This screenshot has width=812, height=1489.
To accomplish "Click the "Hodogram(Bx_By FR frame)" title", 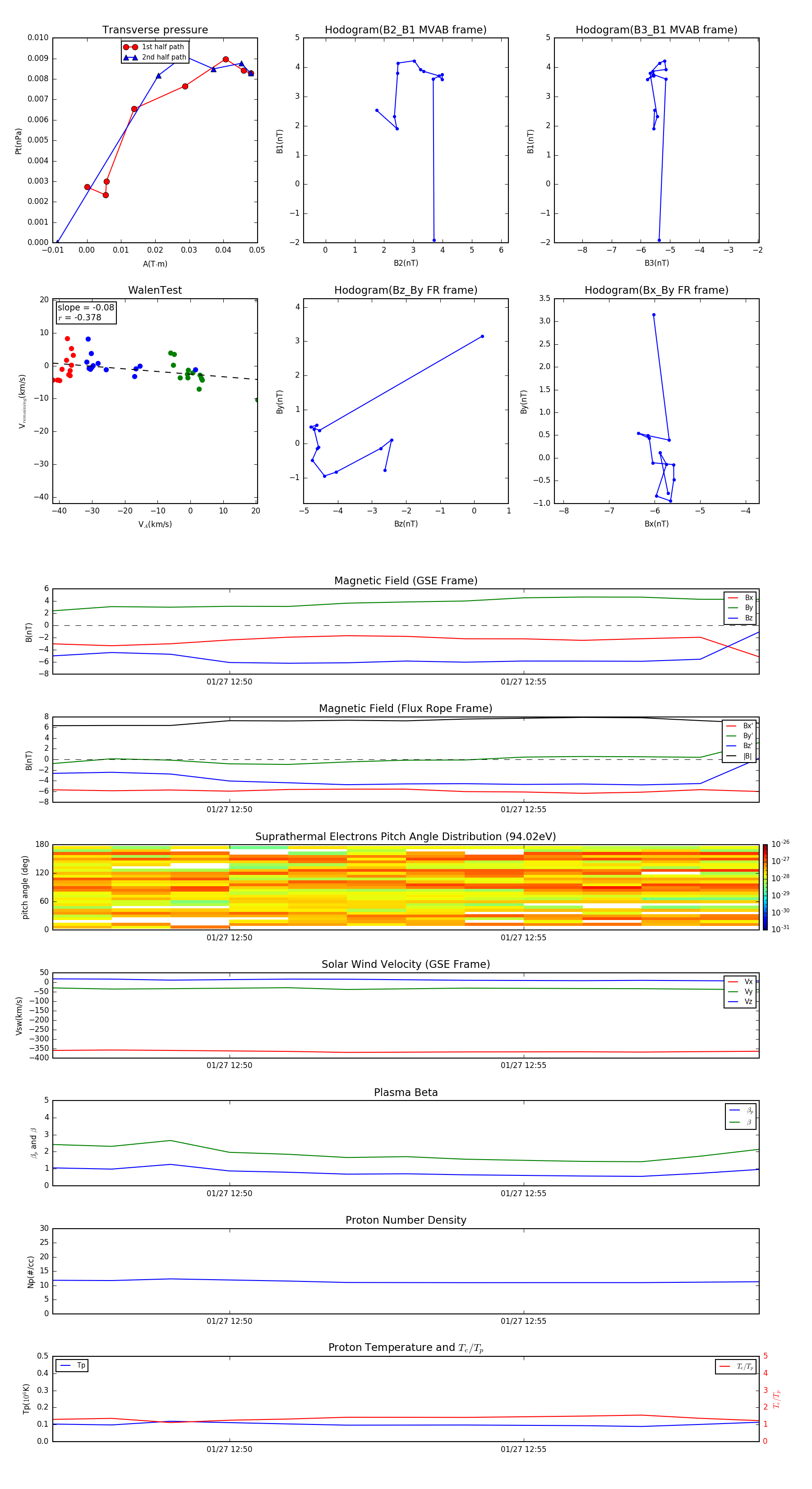I will [x=656, y=290].
